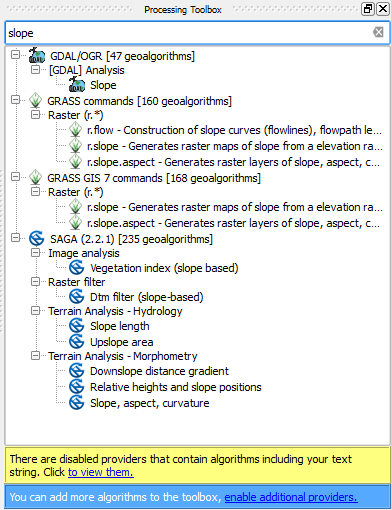This screenshot has height=510, width=392.
Task: Collapse Raster (r.*) under GRASS GIS 7
Action: click(35, 192)
